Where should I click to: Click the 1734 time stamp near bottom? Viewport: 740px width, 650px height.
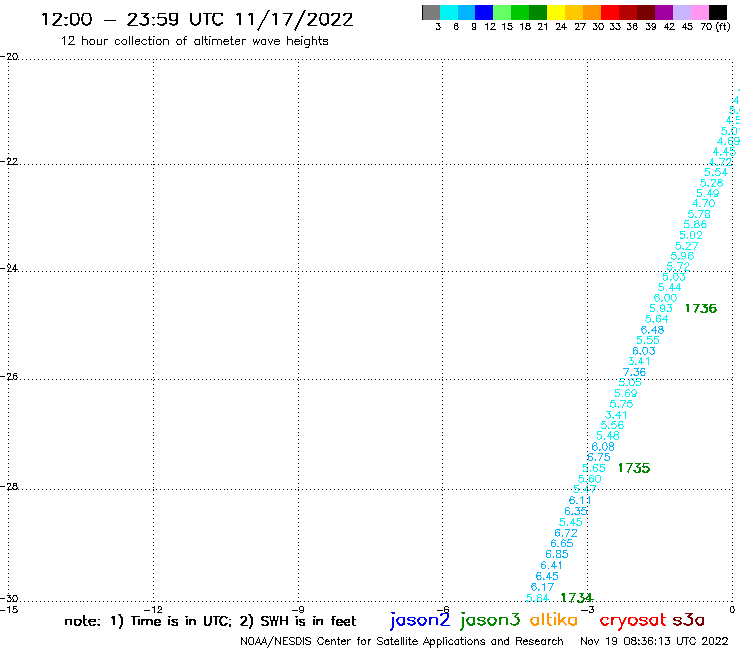[576, 598]
